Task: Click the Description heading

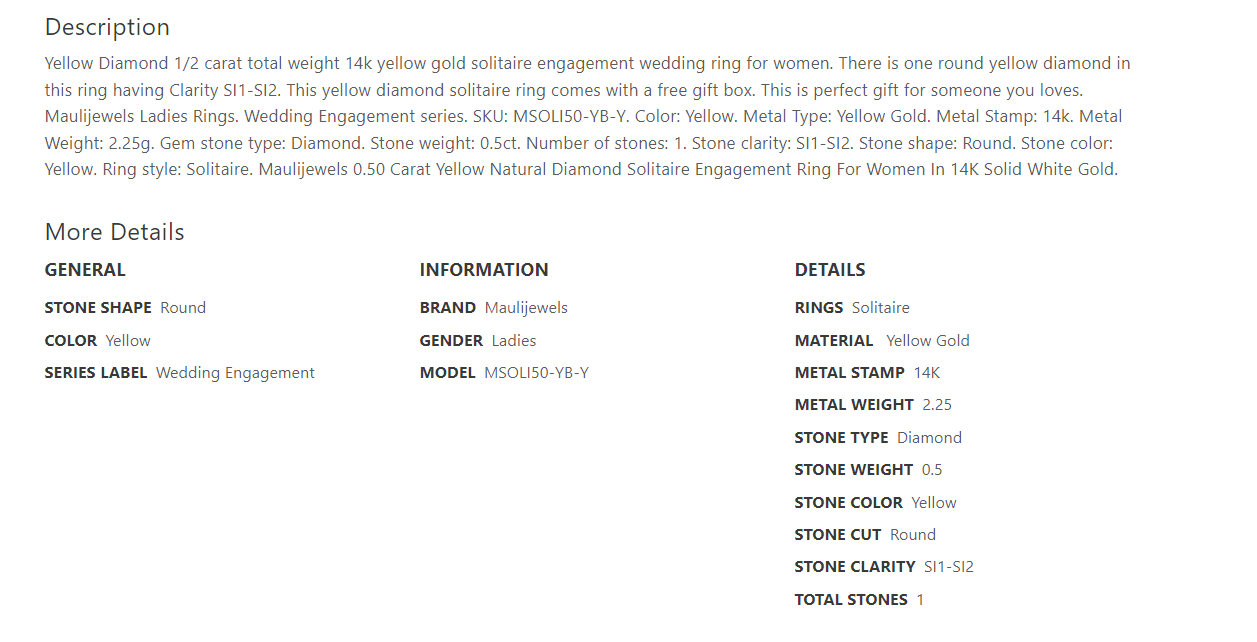Action: tap(107, 27)
